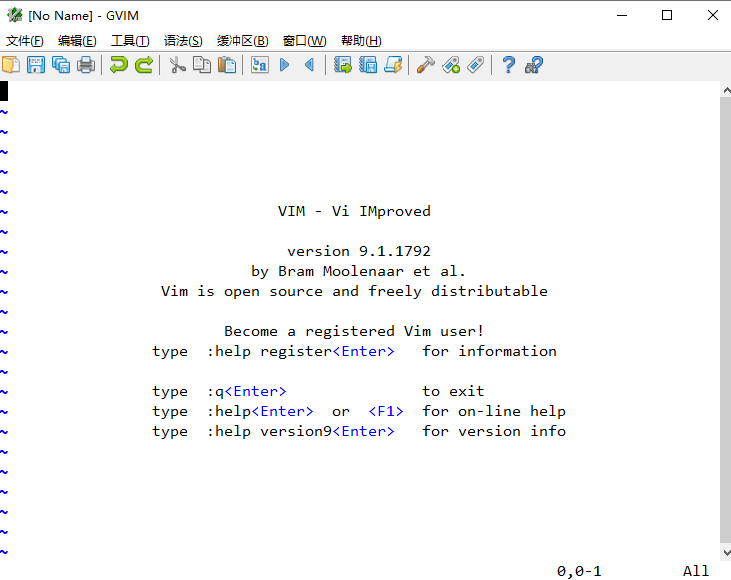This screenshot has height=580, width=731.
Task: Open Find and Replace icon
Action: 260,65
